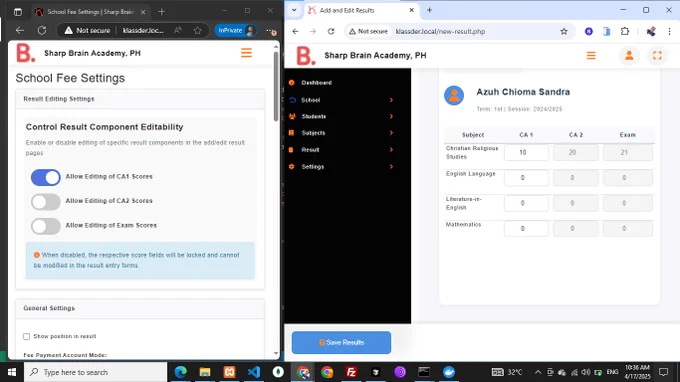Open XAMPP from the taskbar

tap(229, 372)
